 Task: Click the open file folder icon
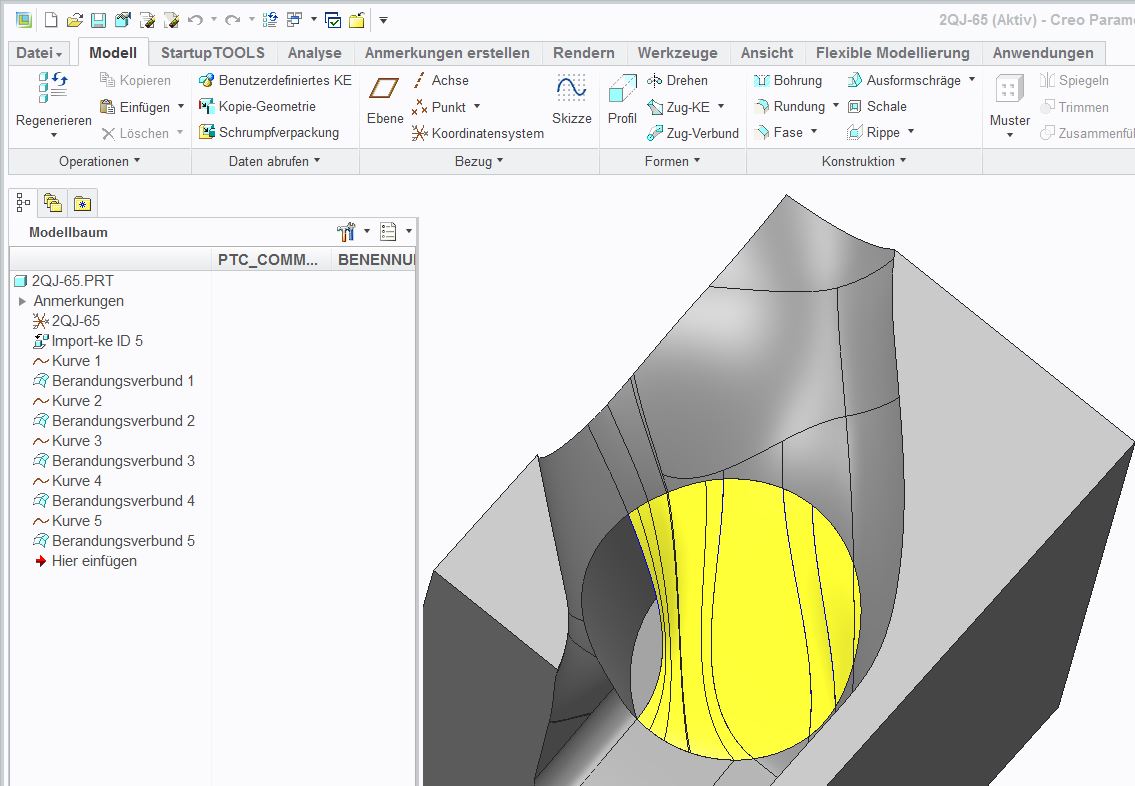coord(75,20)
